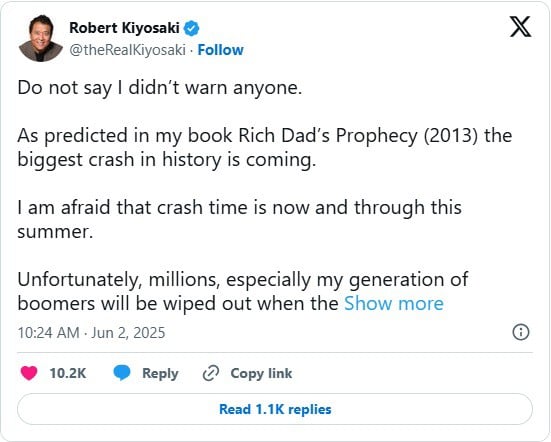Click the blue reply bubble icon
Screen dimensions: 551x442
[x=122, y=373]
